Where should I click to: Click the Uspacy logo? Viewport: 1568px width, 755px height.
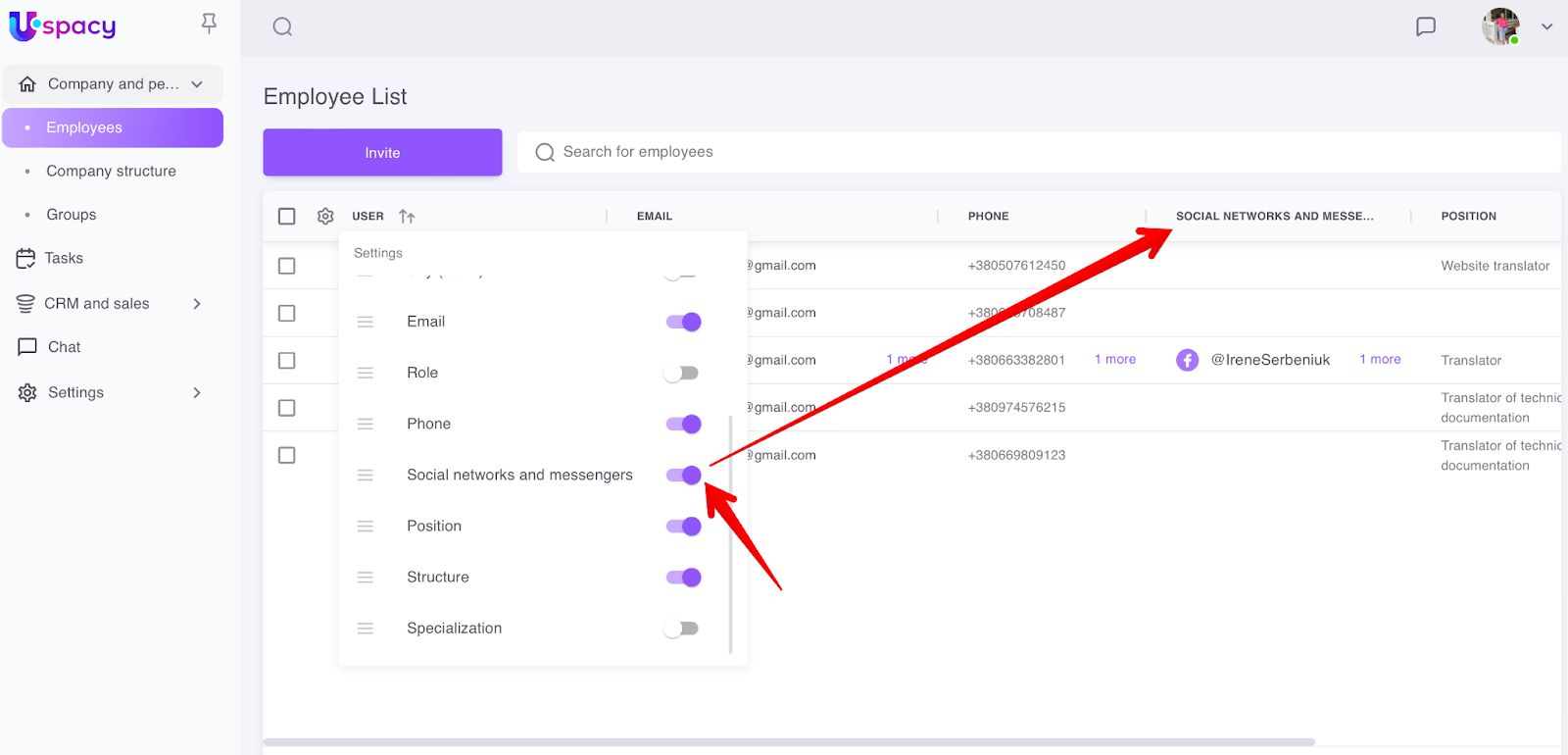coord(63,26)
